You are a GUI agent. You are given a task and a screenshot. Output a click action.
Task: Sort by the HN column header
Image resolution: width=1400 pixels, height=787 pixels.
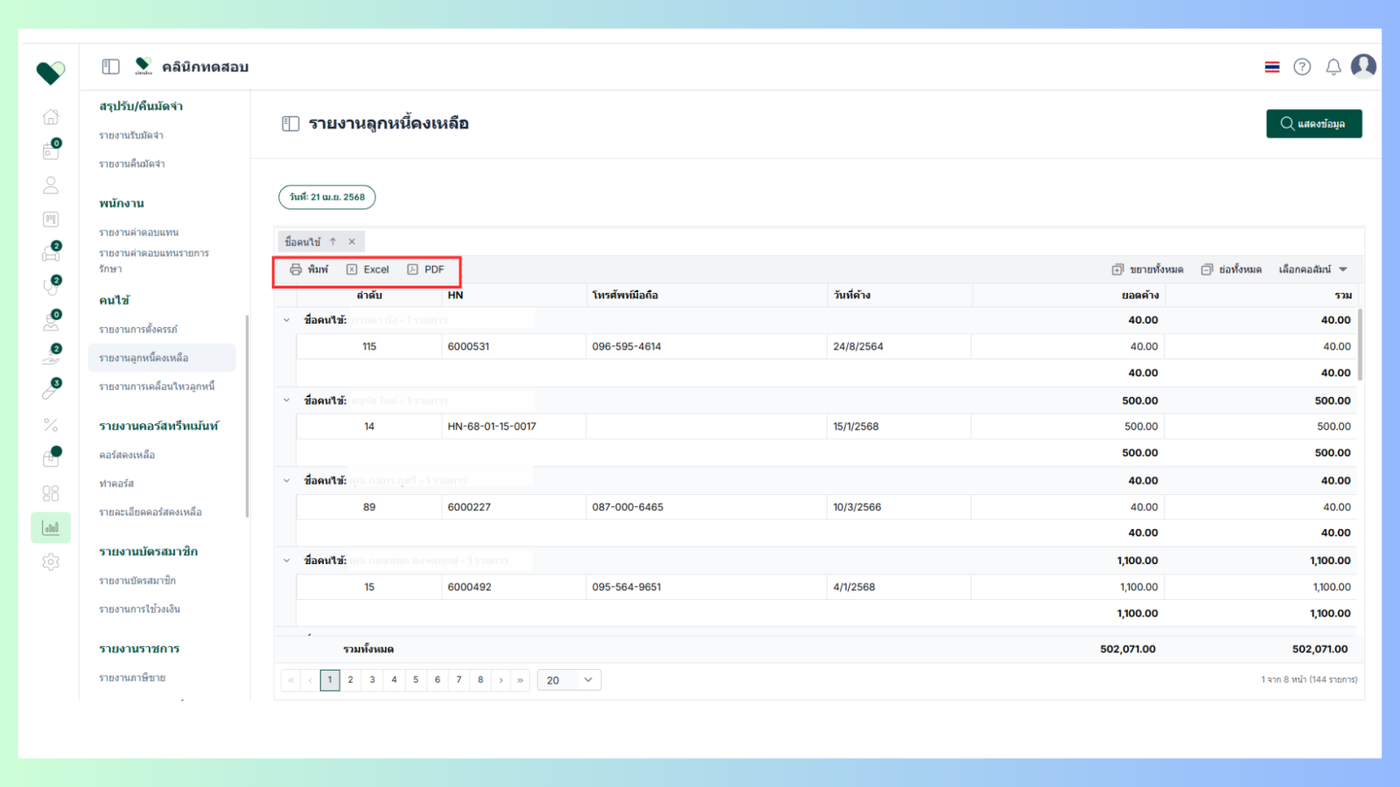pos(514,295)
